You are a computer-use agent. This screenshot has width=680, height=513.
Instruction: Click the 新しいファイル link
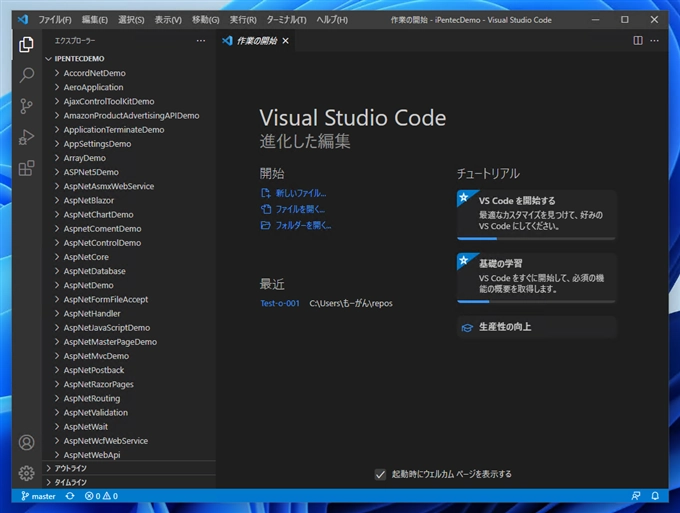click(x=294, y=193)
